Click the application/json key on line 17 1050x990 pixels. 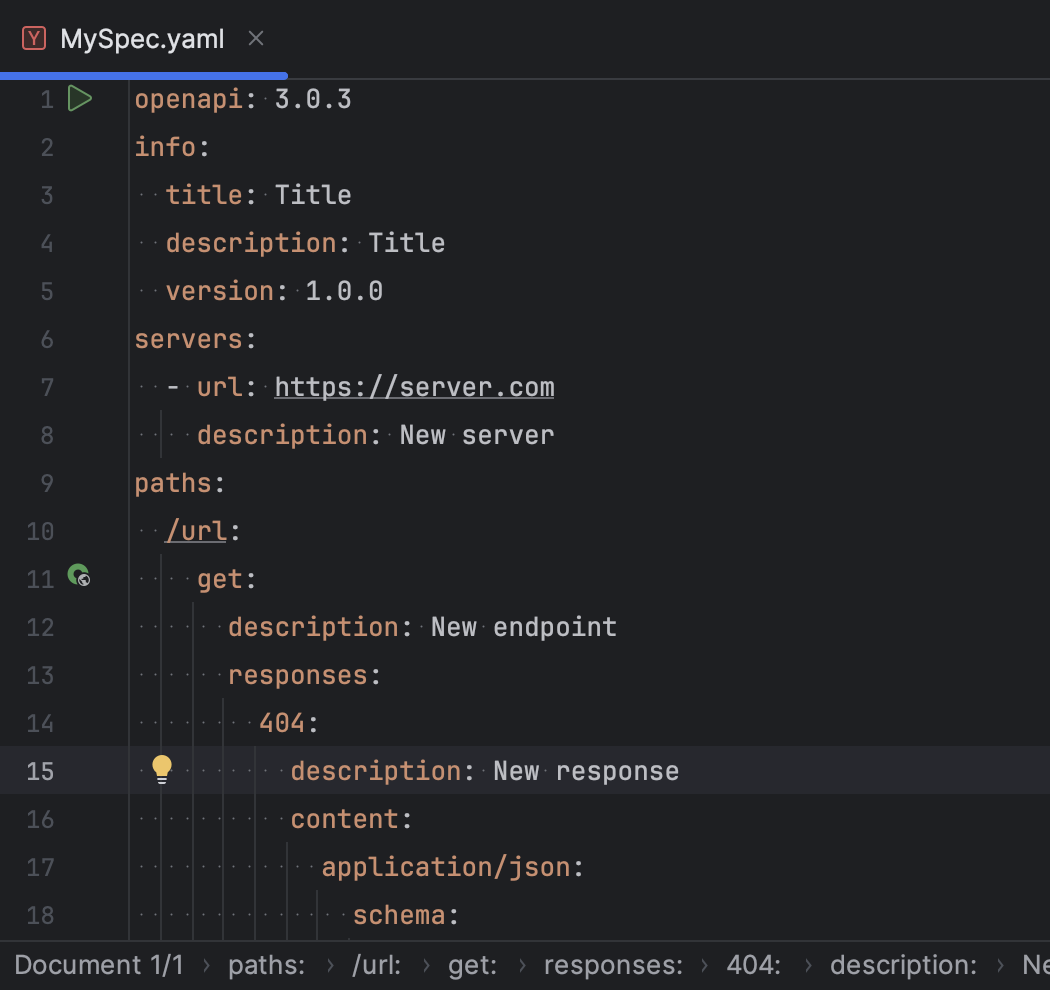pos(451,867)
